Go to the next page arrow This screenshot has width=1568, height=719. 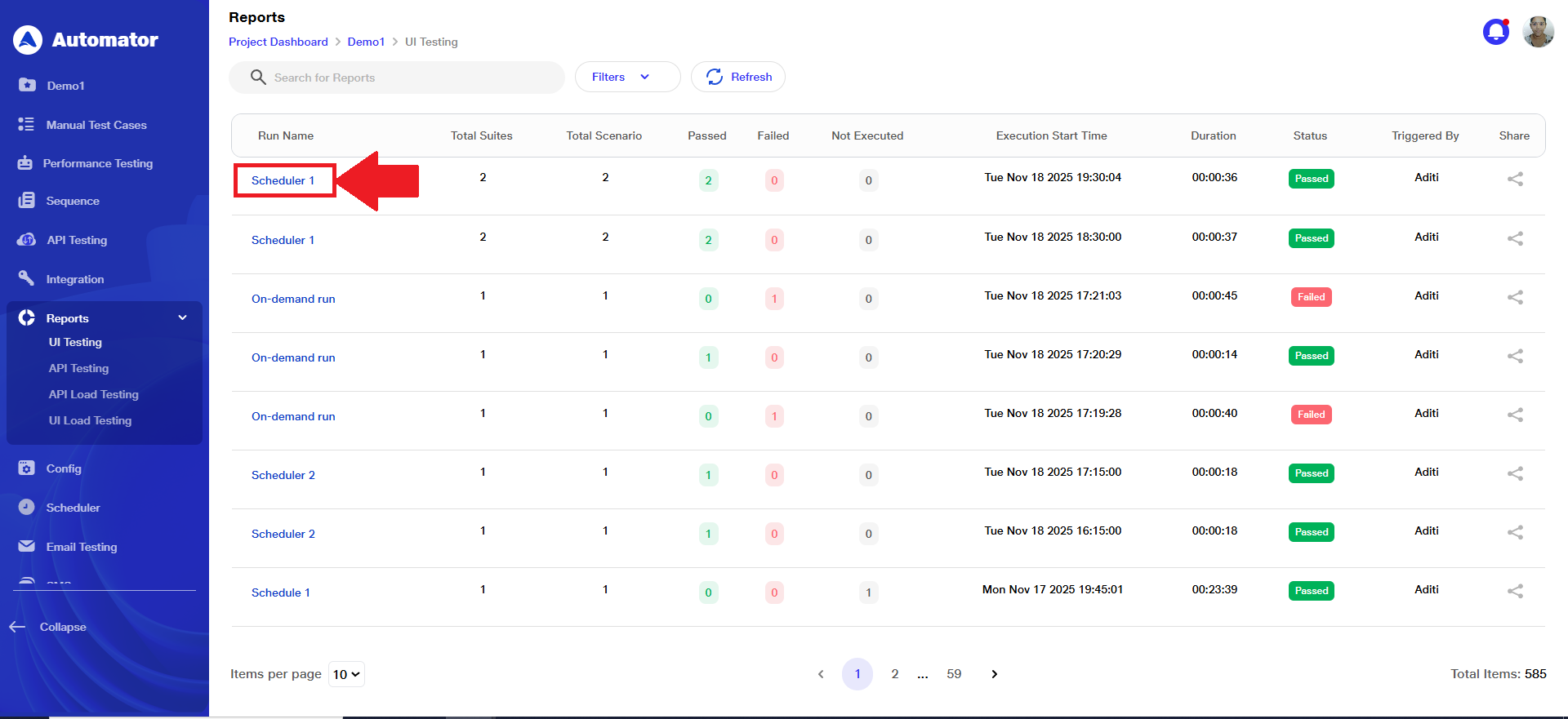994,674
